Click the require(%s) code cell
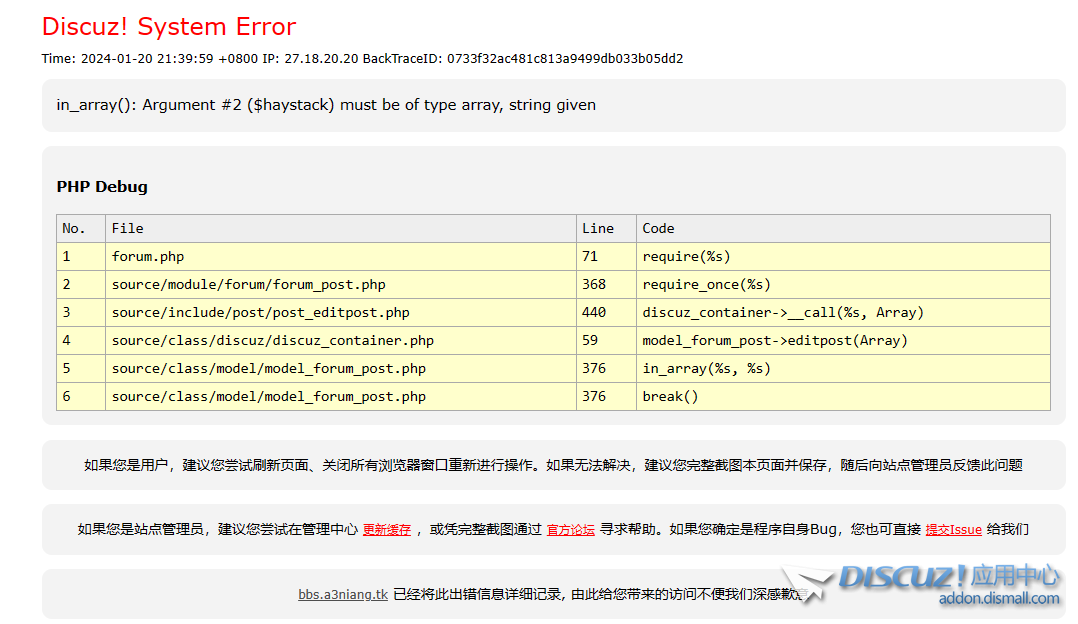The image size is (1078, 624). [843, 256]
